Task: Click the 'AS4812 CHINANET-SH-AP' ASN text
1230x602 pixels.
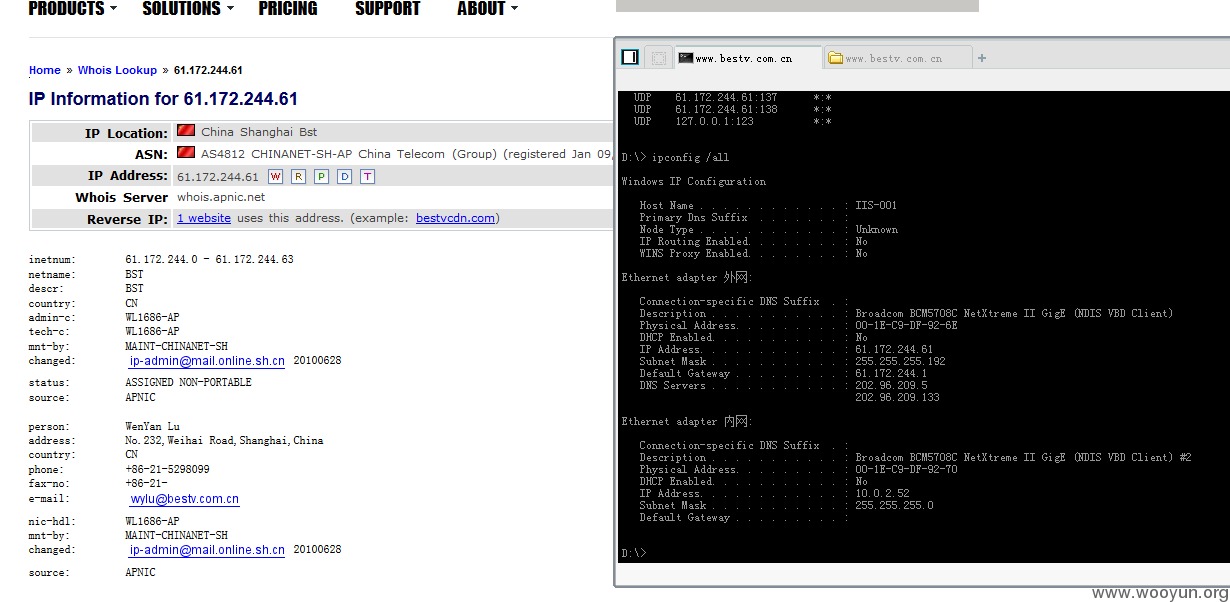Action: [276, 154]
